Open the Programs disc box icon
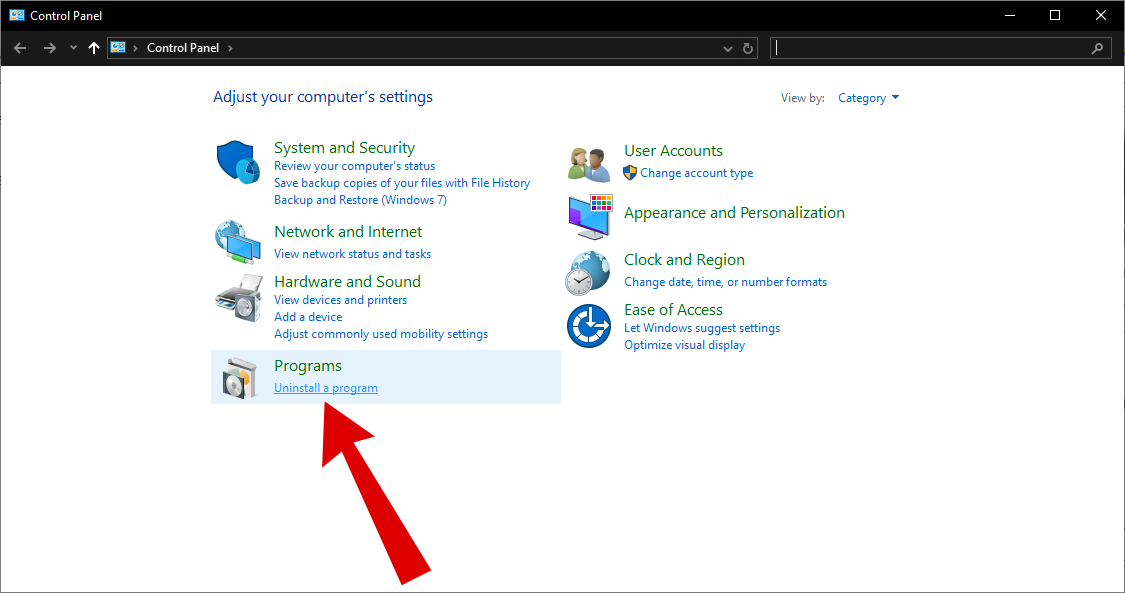Image resolution: width=1125 pixels, height=593 pixels. point(240,378)
